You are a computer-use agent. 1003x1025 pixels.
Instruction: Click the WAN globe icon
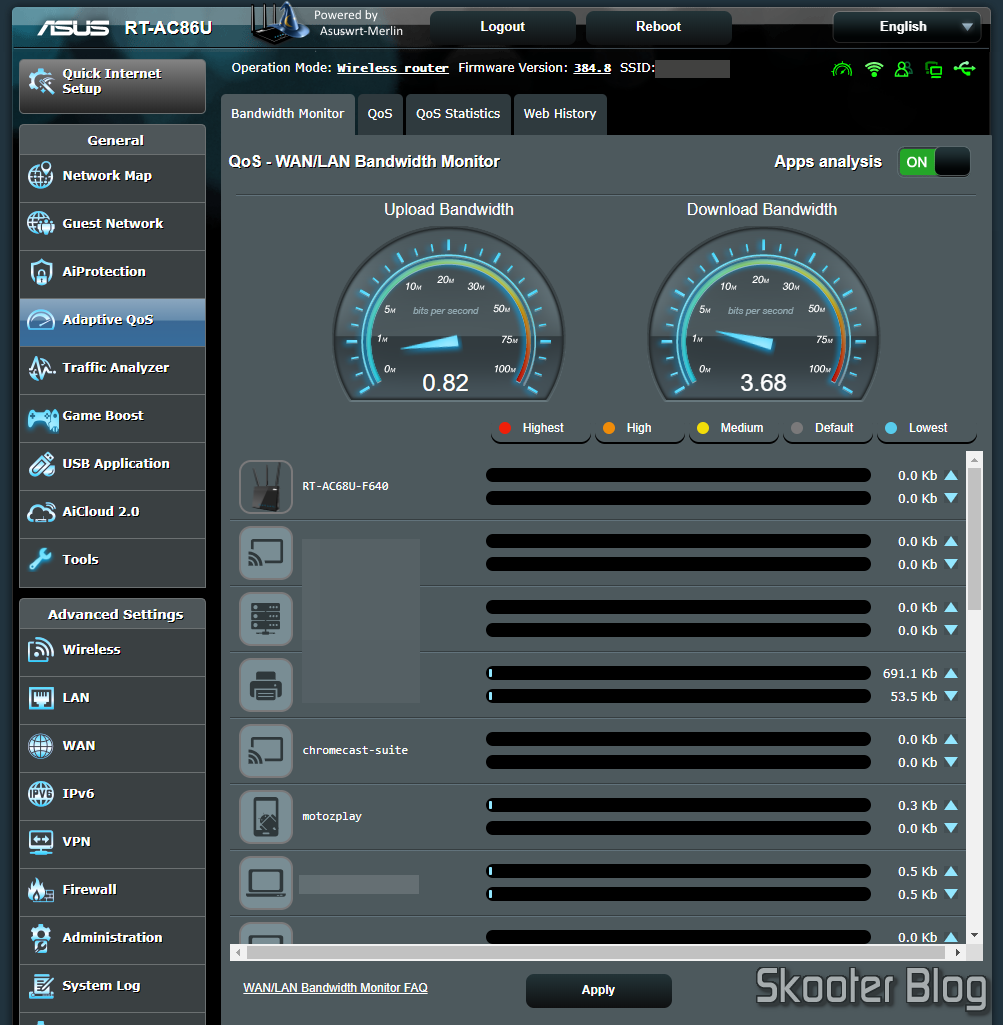click(x=41, y=746)
